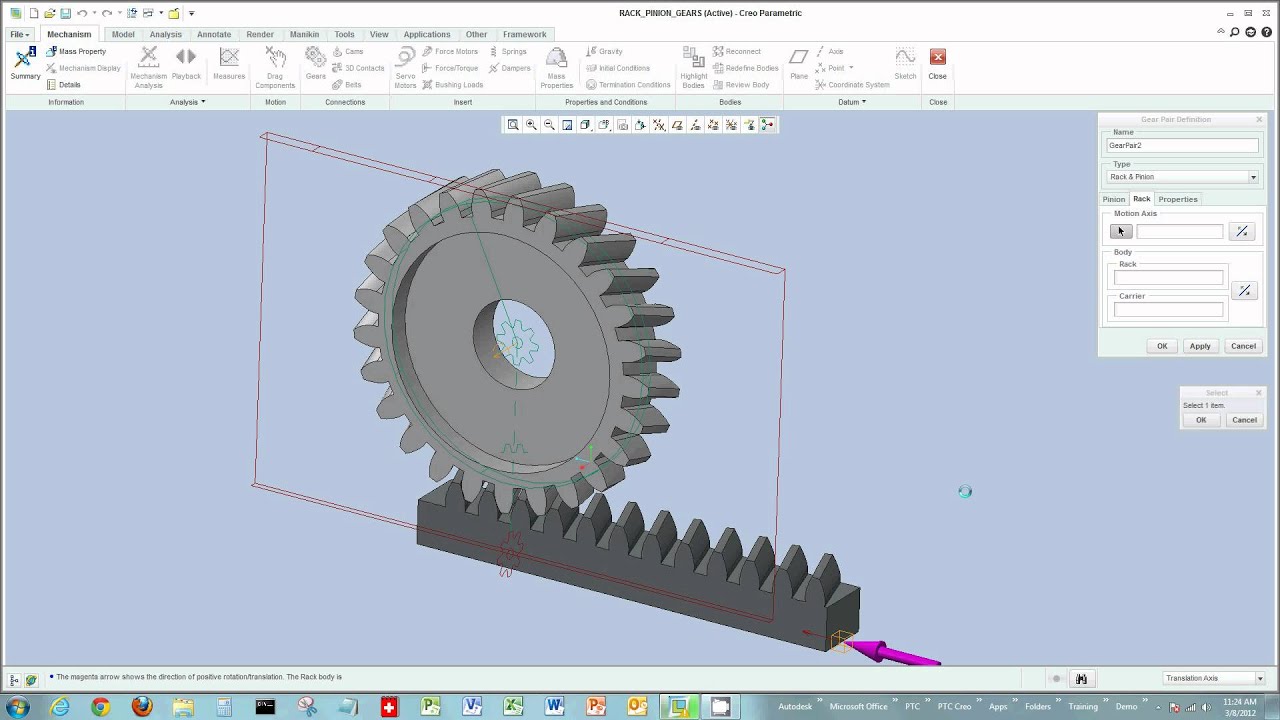This screenshot has height=720, width=1280.
Task: Open Initial Conditions
Action: coord(617,68)
